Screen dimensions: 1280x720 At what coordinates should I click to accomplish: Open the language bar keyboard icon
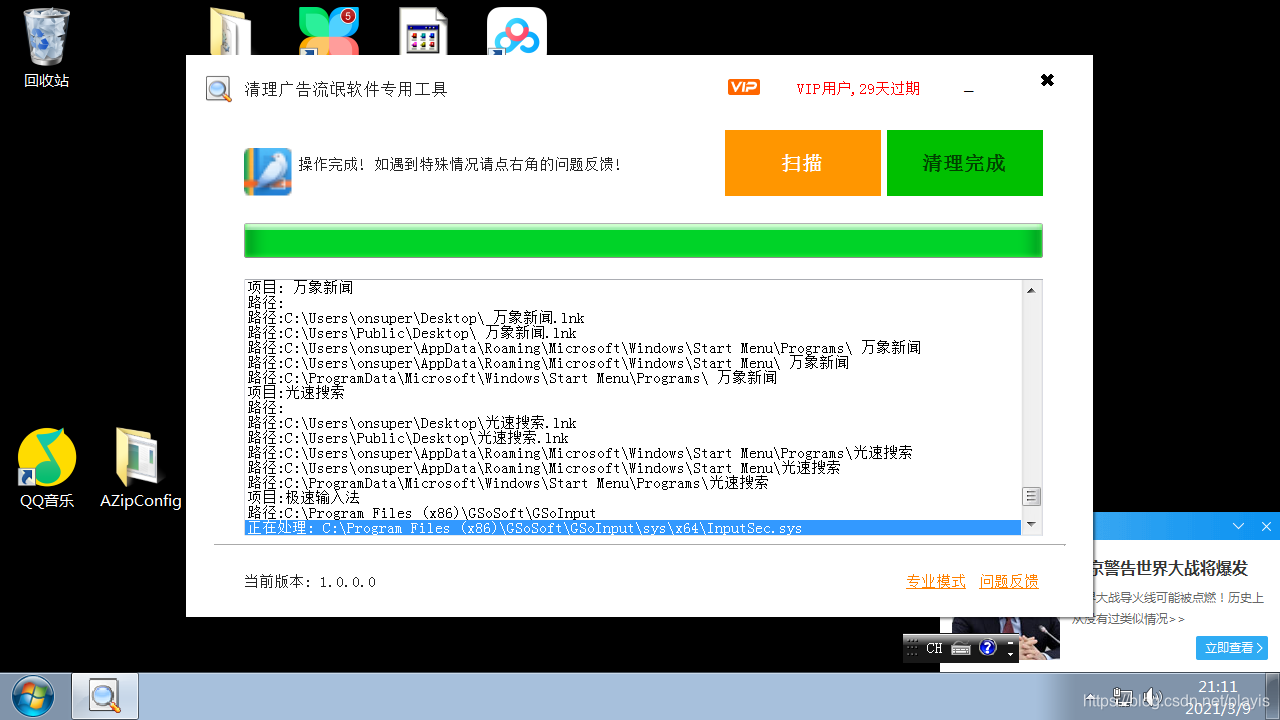[x=961, y=648]
